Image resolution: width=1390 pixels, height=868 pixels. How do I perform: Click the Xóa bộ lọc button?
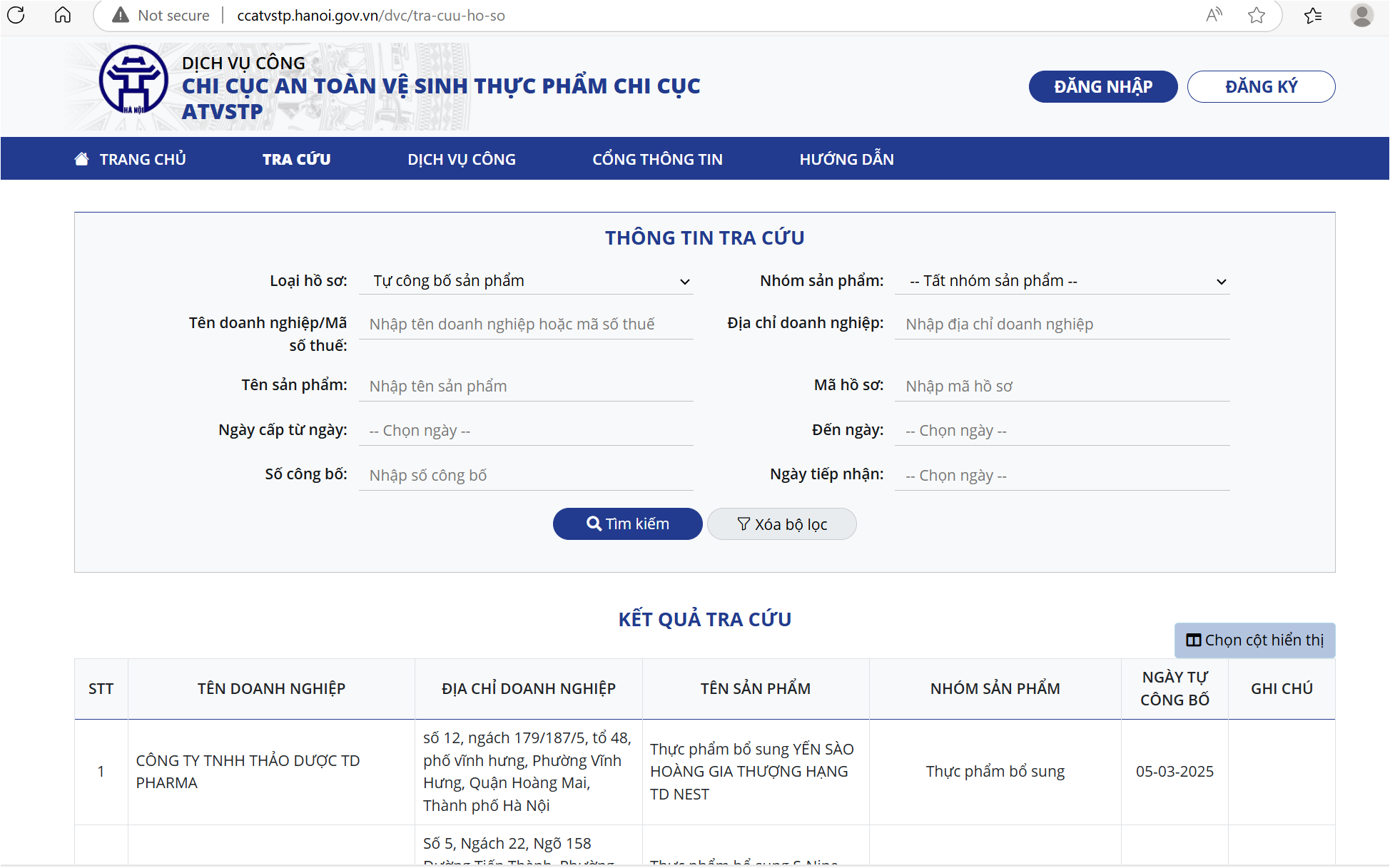pos(782,524)
